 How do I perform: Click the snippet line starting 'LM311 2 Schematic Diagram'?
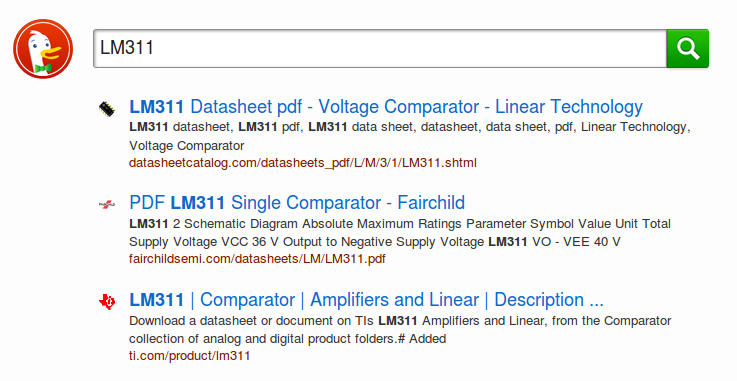pyautogui.click(x=400, y=224)
